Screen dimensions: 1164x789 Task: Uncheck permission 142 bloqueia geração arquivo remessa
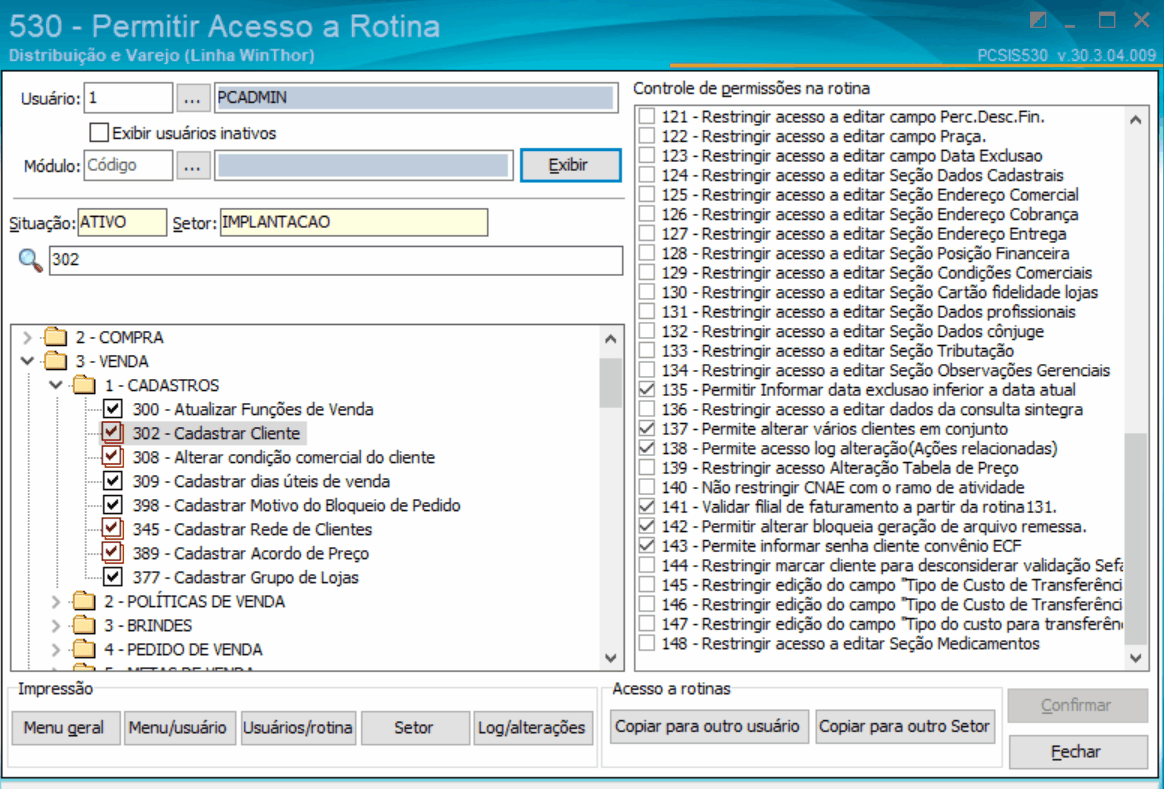[647, 526]
